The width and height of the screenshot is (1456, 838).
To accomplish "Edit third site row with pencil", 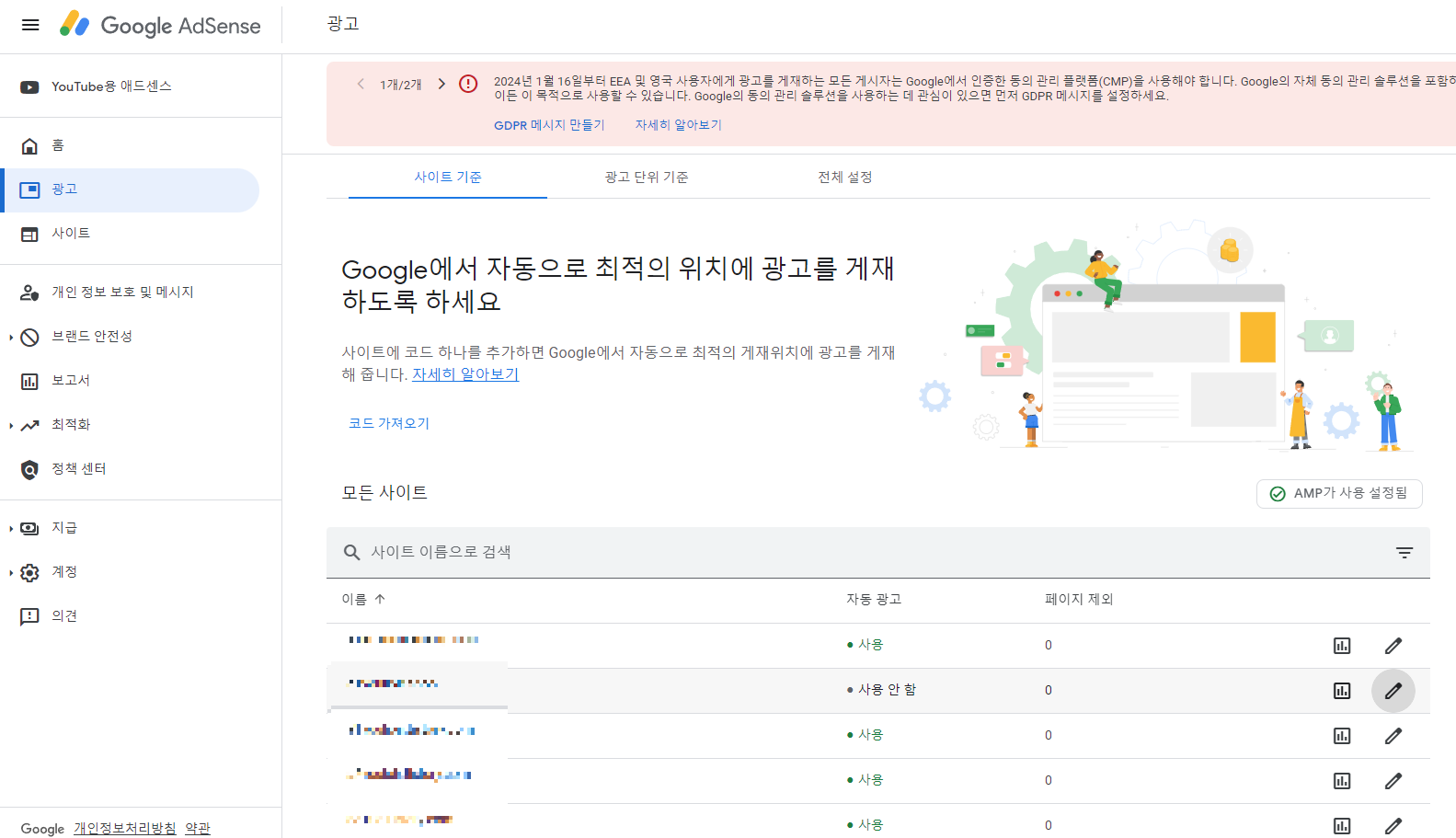I will point(1393,736).
